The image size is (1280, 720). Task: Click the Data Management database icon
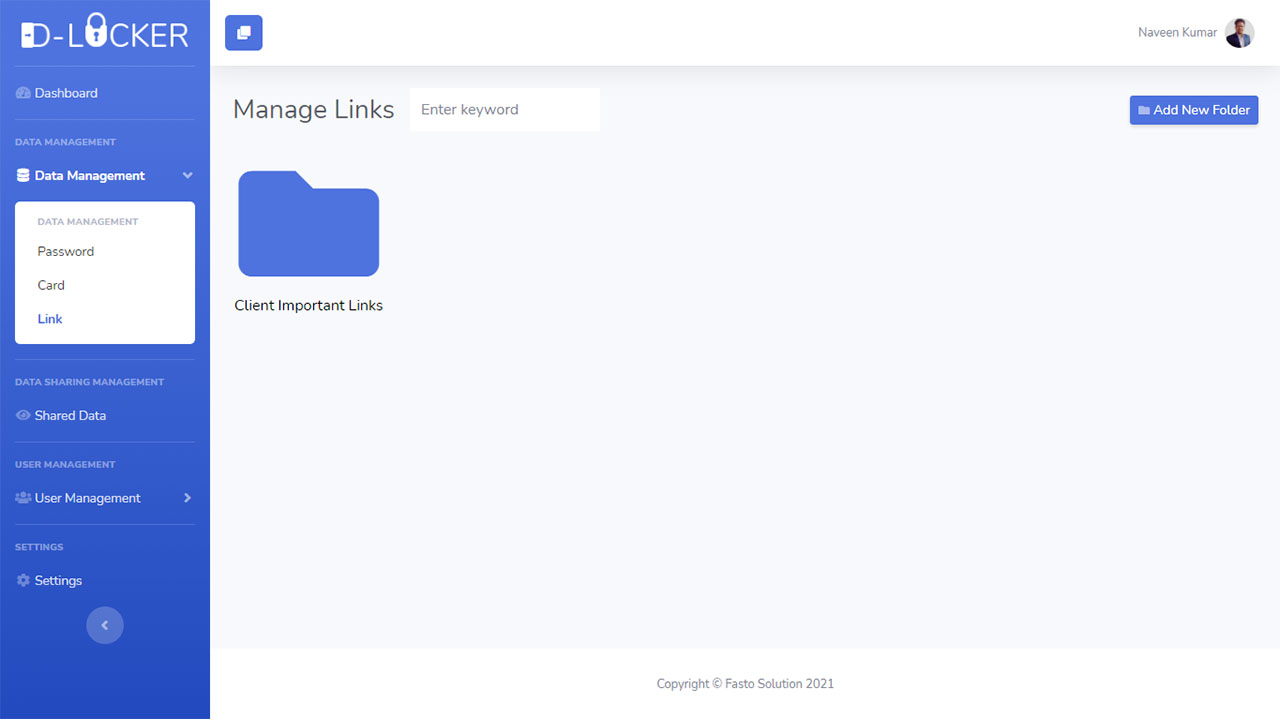pyautogui.click(x=23, y=176)
